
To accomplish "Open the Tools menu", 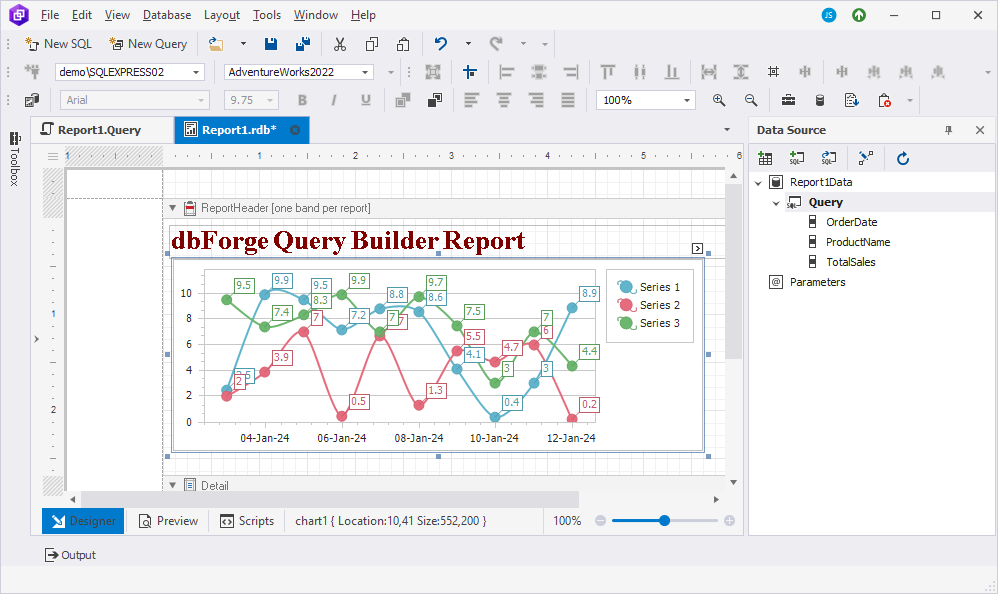I will (x=267, y=15).
